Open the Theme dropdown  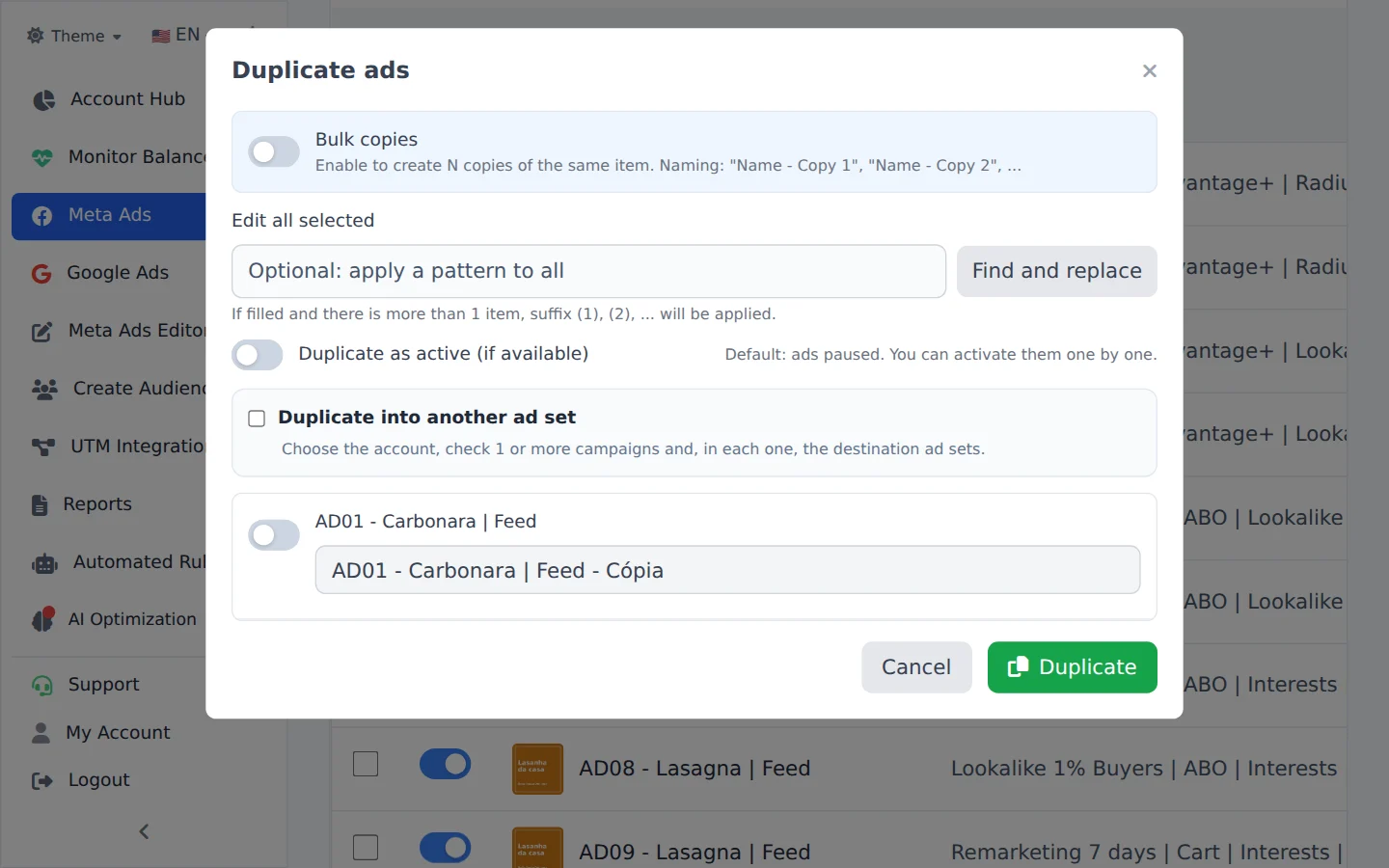74,36
